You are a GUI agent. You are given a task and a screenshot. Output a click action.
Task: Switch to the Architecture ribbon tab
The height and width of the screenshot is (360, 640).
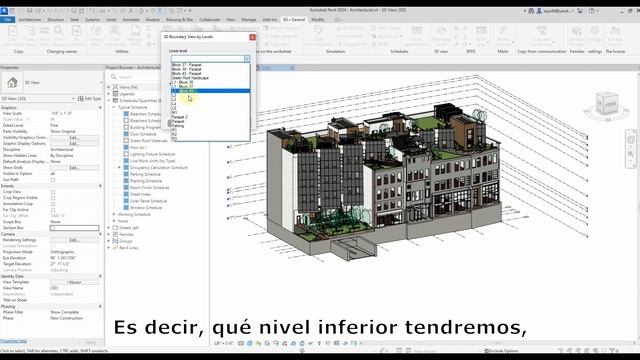click(30, 20)
